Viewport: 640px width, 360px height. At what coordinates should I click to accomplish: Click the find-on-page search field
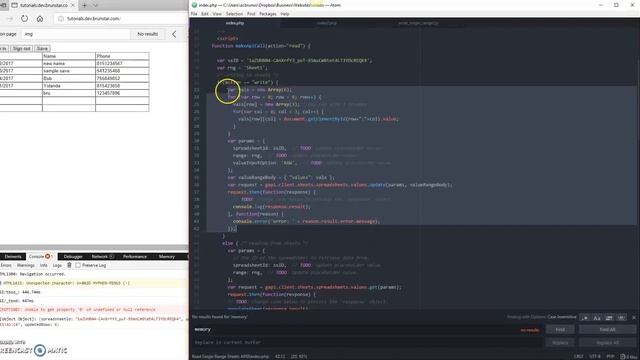coord(76,34)
